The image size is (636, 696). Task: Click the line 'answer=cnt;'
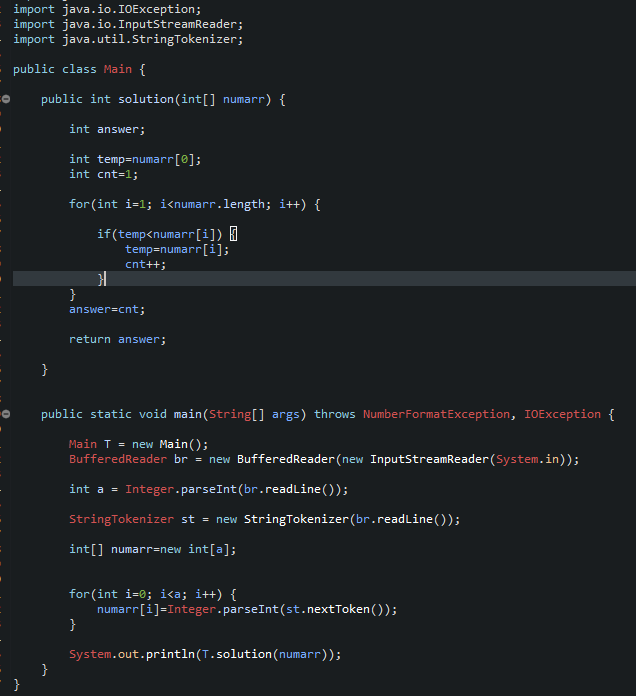[x=107, y=309]
